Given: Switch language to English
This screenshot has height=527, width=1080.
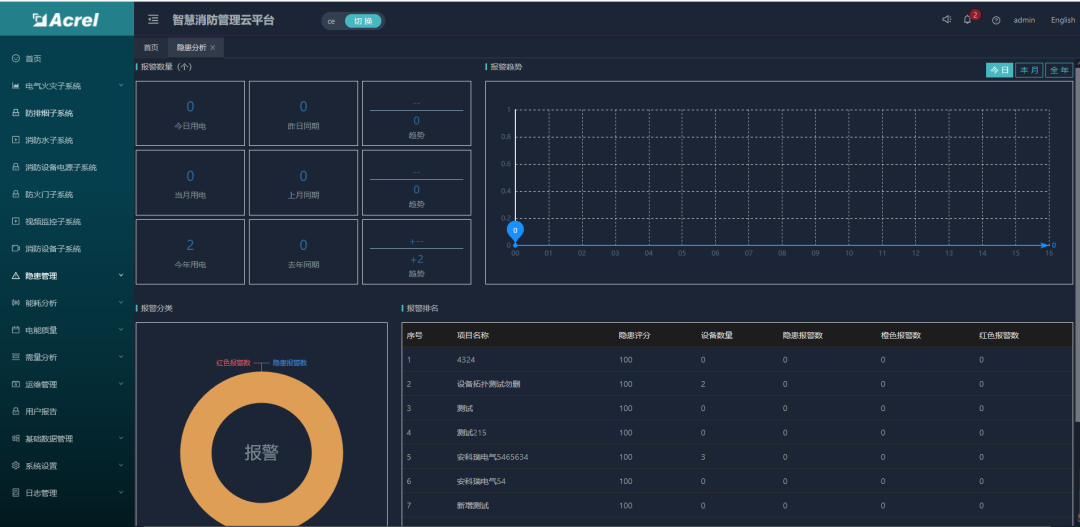Looking at the screenshot, I should (x=1062, y=20).
